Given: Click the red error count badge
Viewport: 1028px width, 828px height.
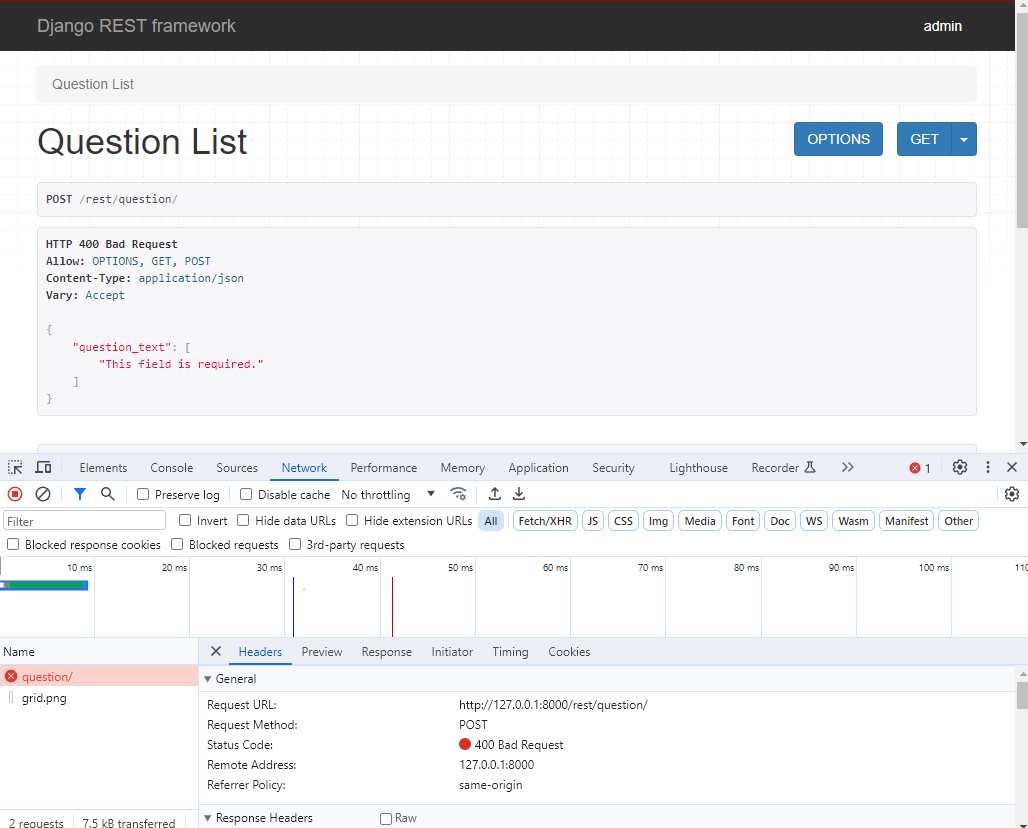Looking at the screenshot, I should pos(920,468).
